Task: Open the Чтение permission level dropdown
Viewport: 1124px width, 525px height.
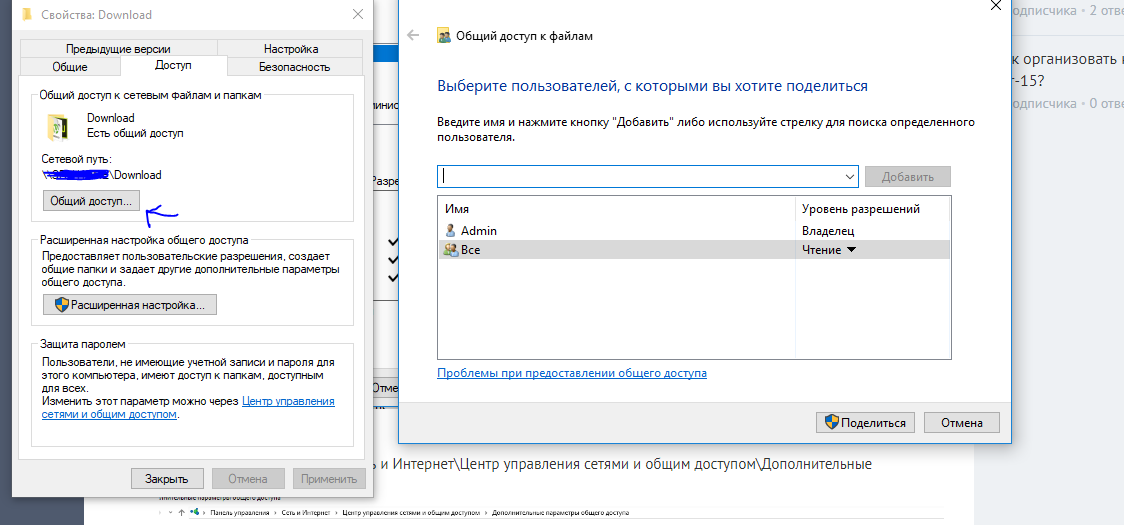Action: pyautogui.click(x=829, y=250)
